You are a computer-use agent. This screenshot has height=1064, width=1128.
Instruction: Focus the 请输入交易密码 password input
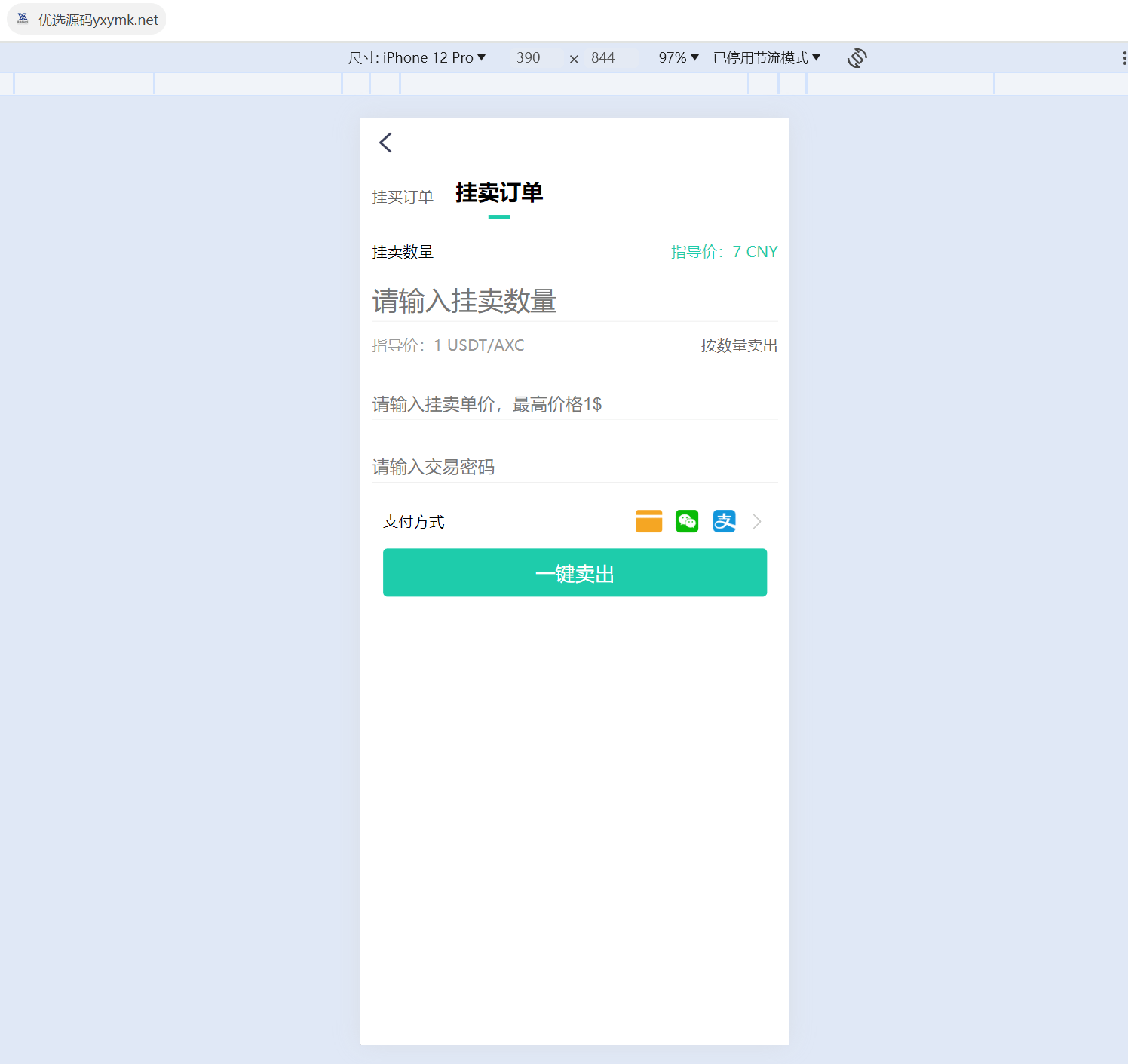pos(575,467)
